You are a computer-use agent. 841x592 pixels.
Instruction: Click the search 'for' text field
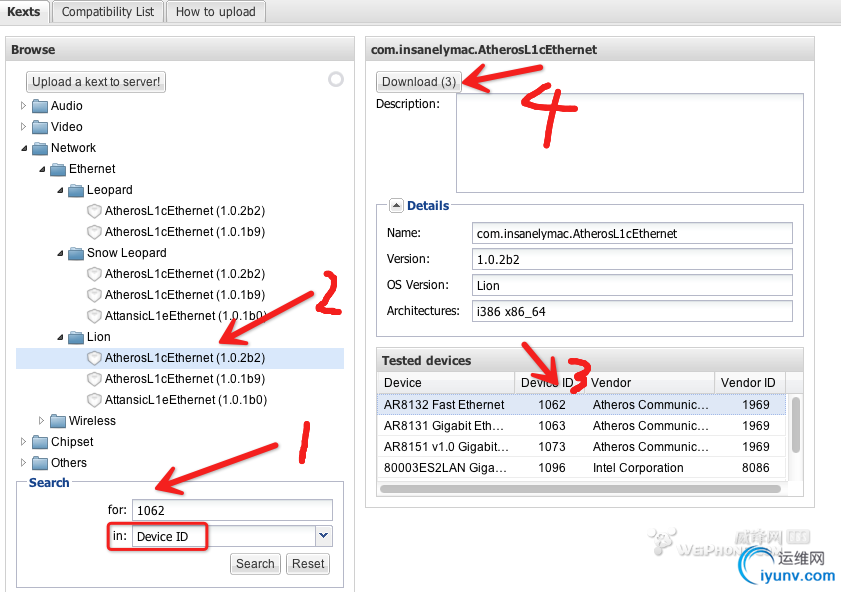pyautogui.click(x=231, y=510)
